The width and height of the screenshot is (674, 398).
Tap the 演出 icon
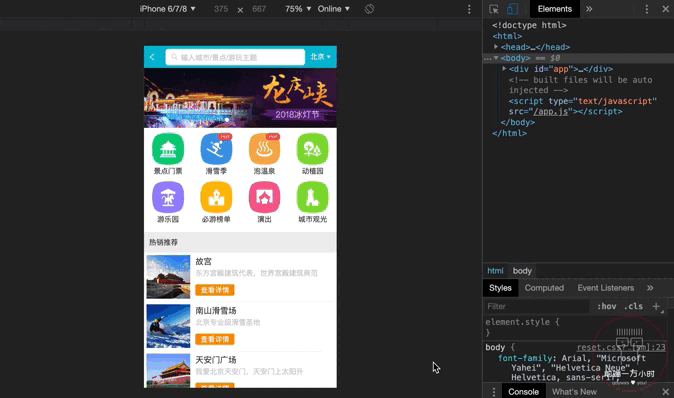[264, 197]
